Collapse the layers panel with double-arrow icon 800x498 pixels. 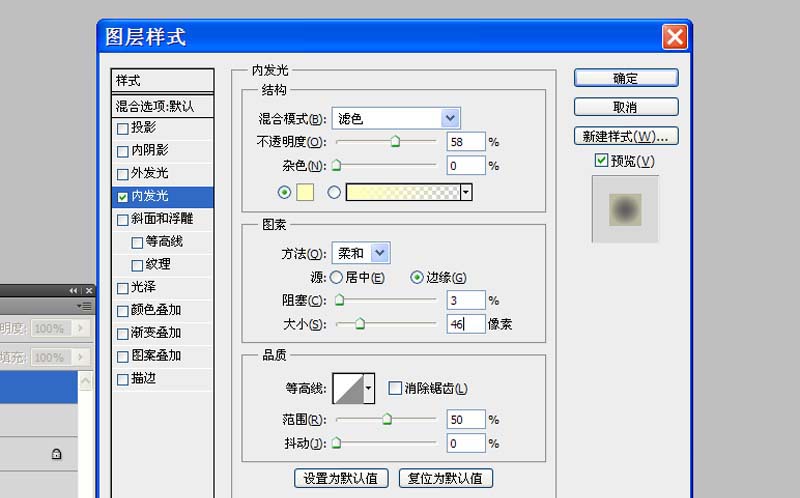[73, 290]
